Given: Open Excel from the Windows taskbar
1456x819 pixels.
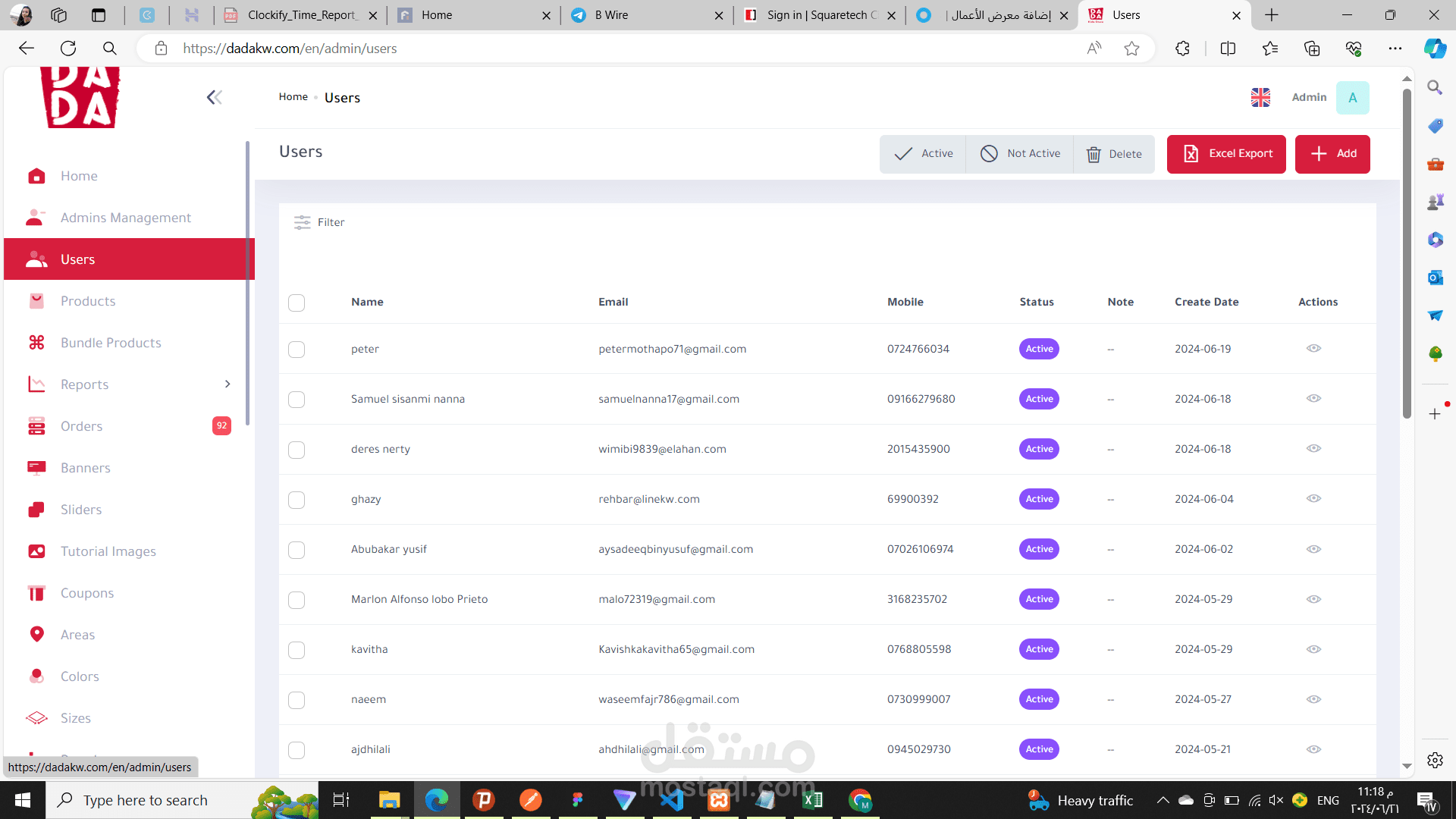Looking at the screenshot, I should (812, 800).
